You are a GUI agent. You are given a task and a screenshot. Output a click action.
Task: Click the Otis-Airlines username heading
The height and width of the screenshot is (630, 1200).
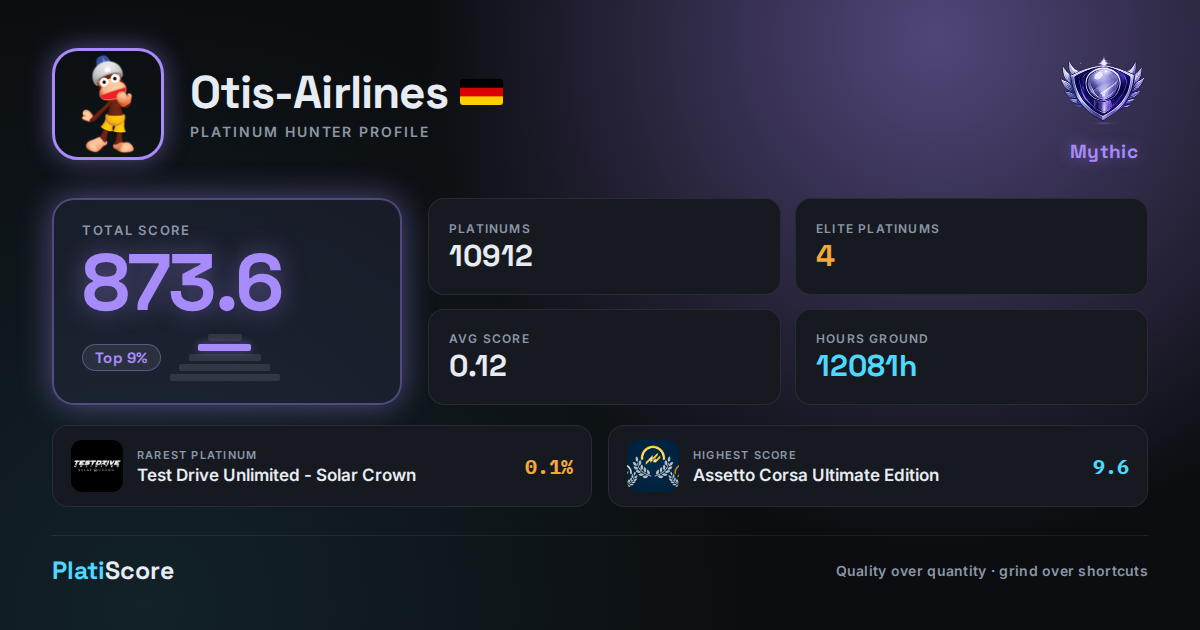coord(319,93)
